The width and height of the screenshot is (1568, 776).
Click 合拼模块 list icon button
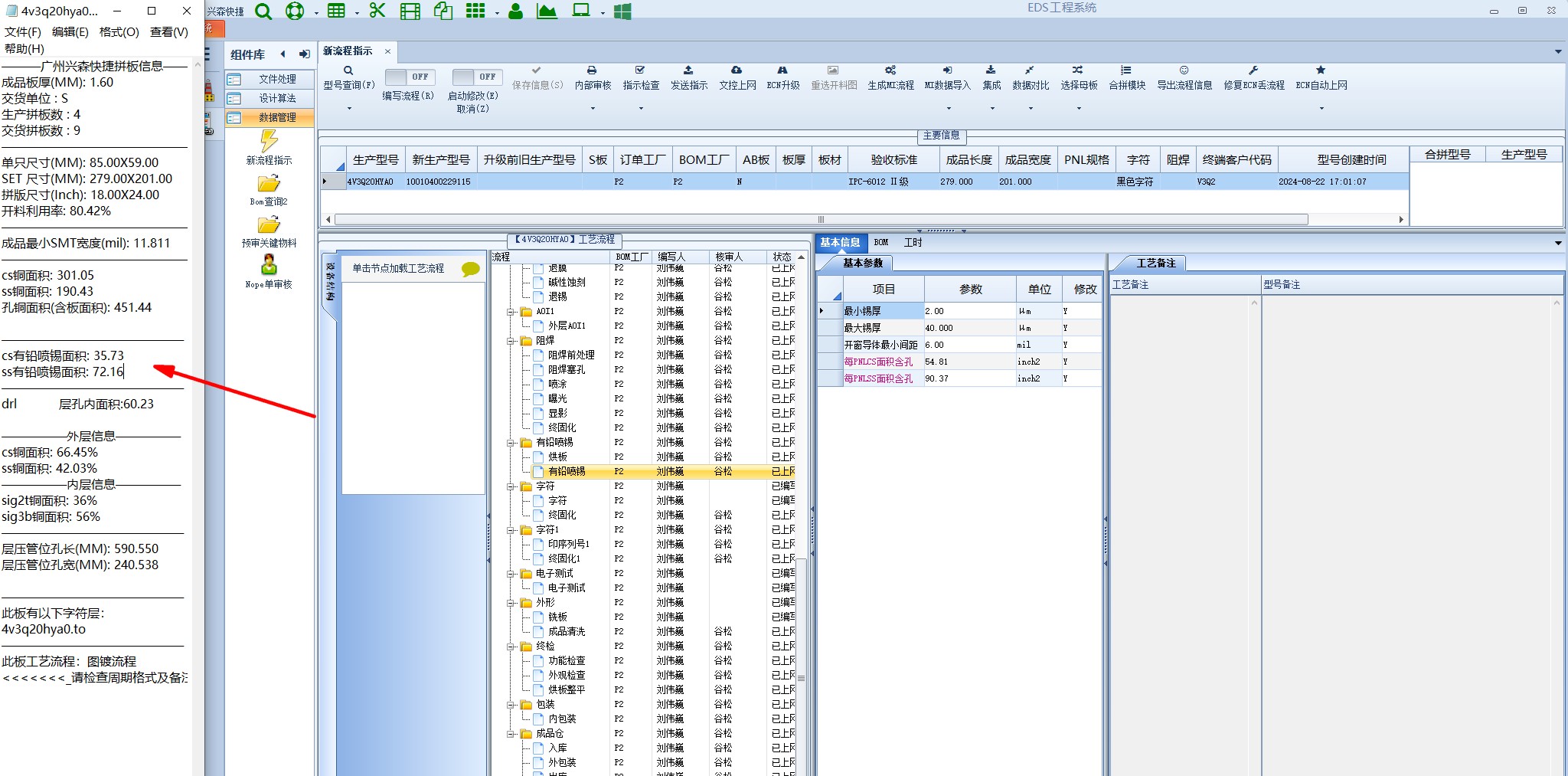click(1127, 77)
